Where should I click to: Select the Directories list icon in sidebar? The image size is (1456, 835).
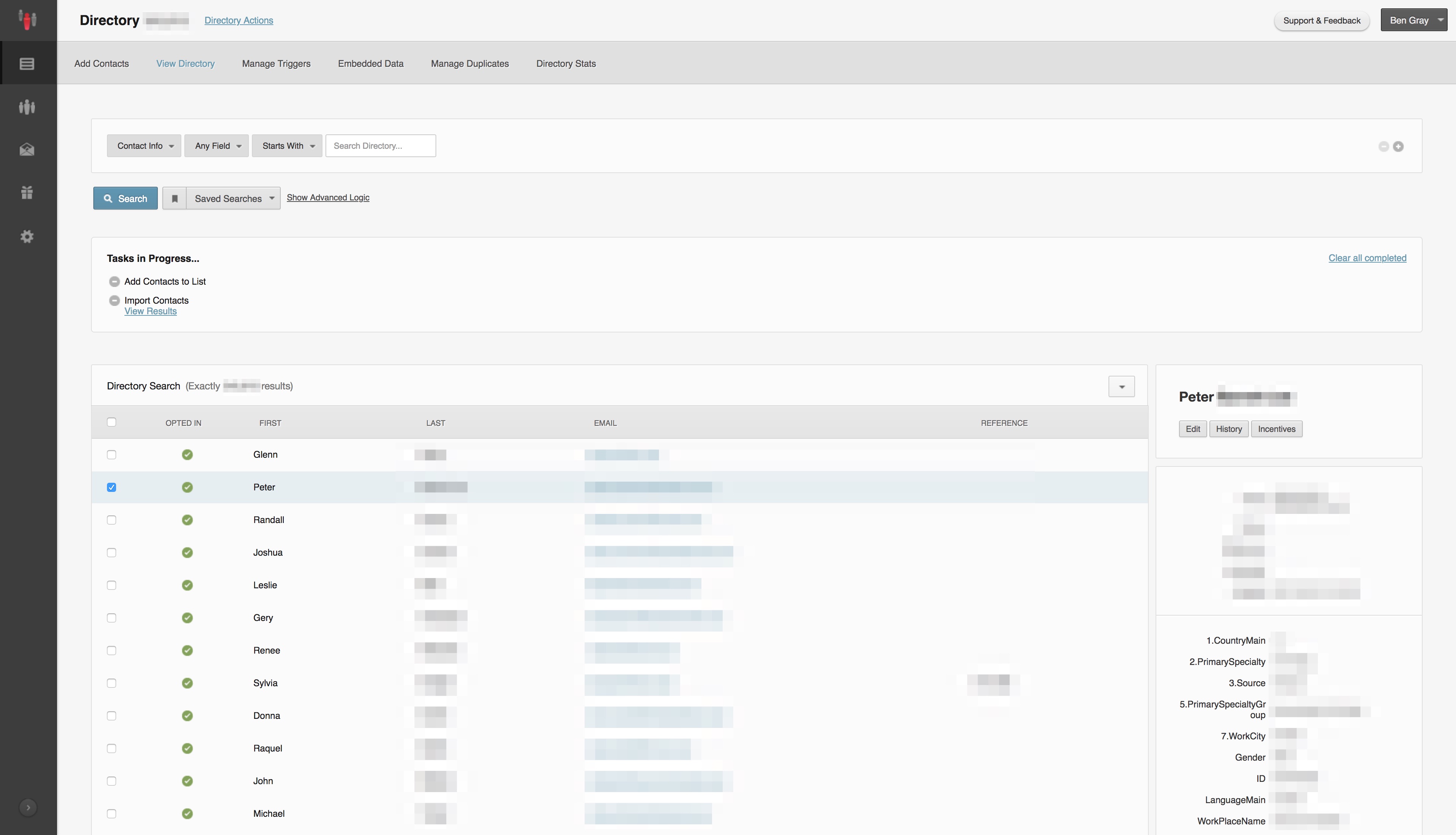27,63
